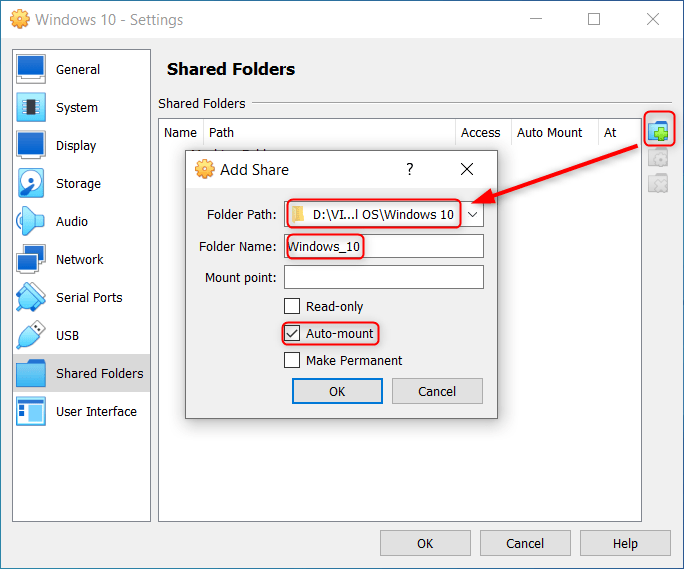Uncheck the Auto-mount checkbox

(292, 333)
